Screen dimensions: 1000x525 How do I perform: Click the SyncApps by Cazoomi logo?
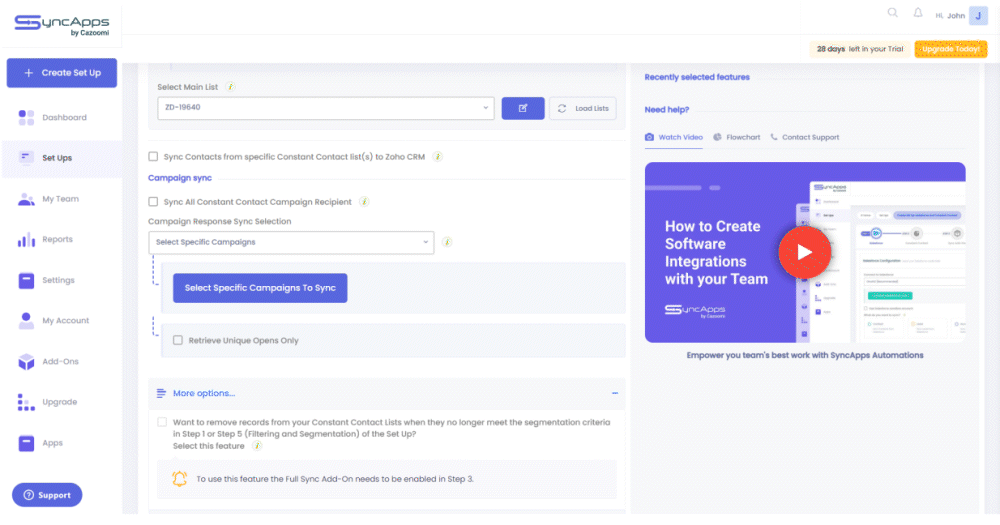[x=62, y=25]
